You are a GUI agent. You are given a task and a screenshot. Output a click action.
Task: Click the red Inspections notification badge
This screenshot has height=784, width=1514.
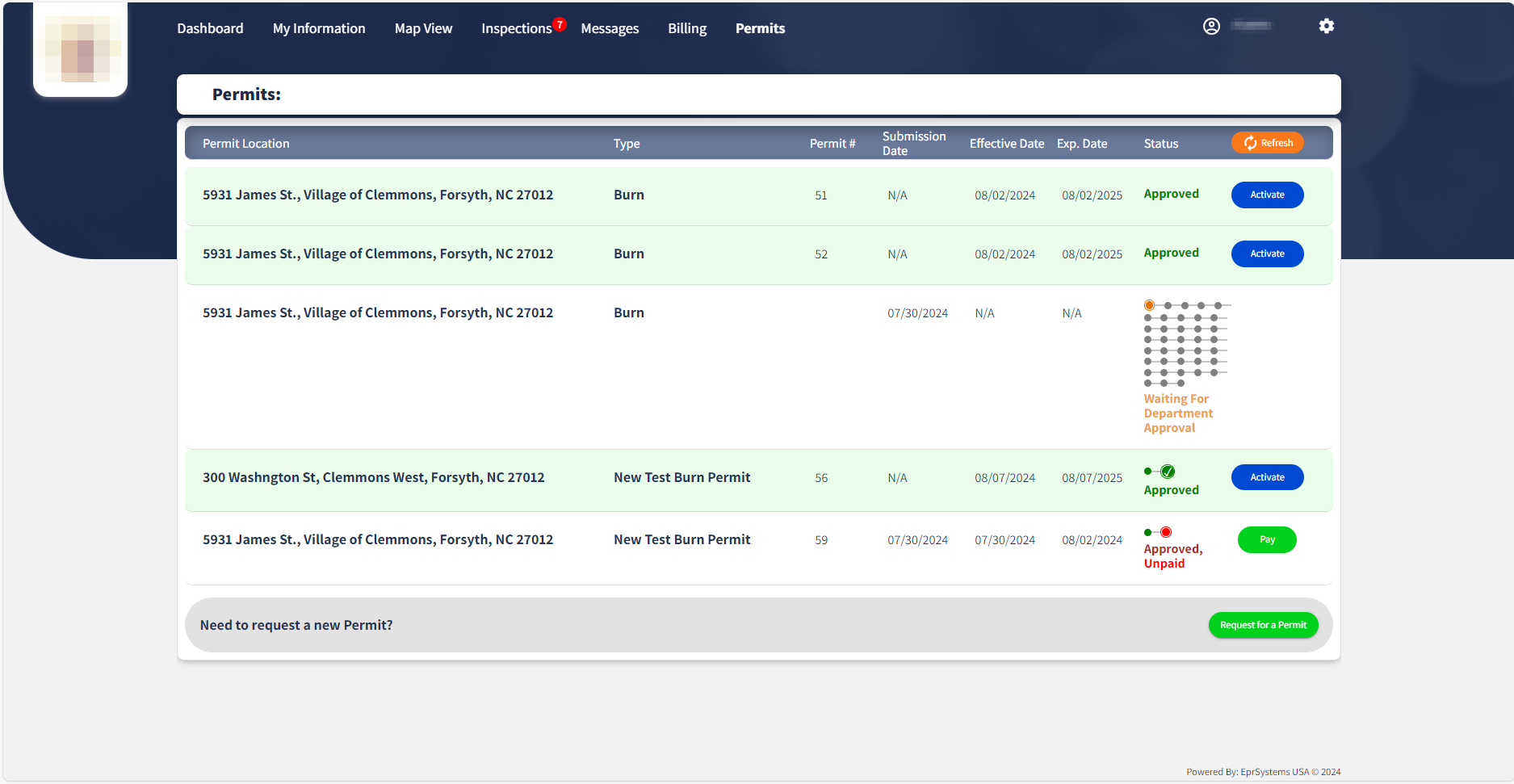pos(560,24)
